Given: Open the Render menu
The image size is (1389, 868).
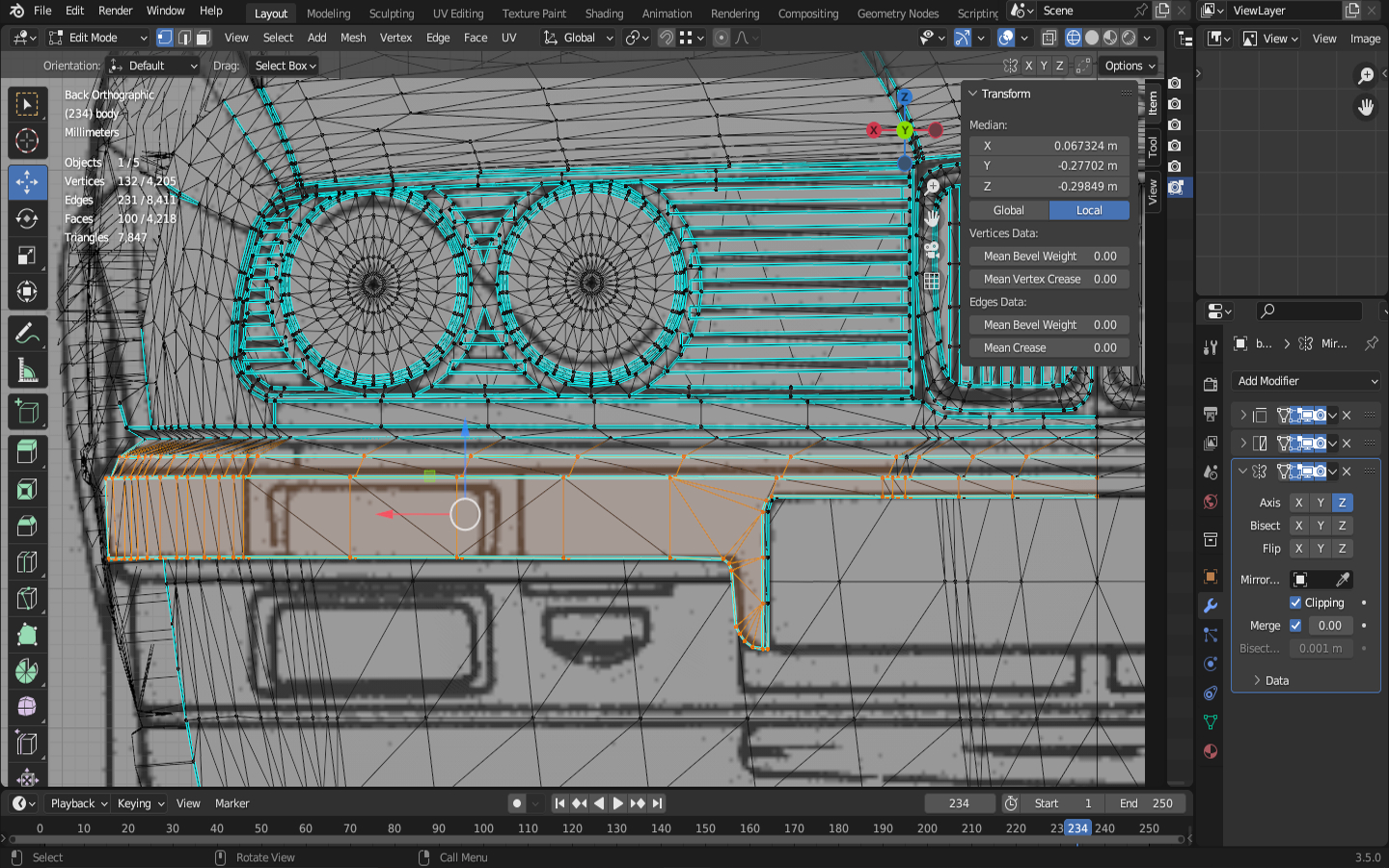Looking at the screenshot, I should pos(115,11).
